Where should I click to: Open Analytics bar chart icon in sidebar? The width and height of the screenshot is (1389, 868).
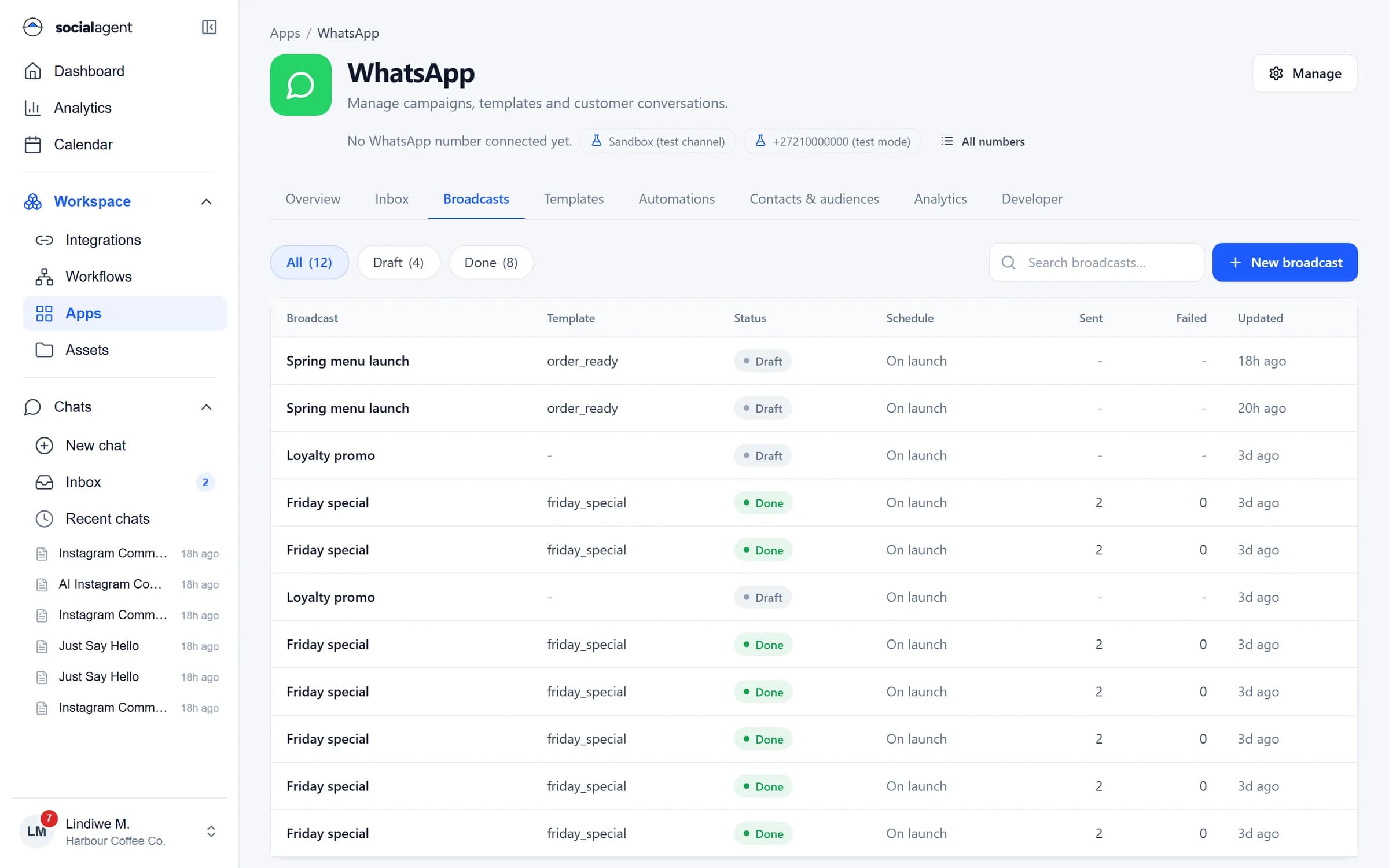(33, 108)
